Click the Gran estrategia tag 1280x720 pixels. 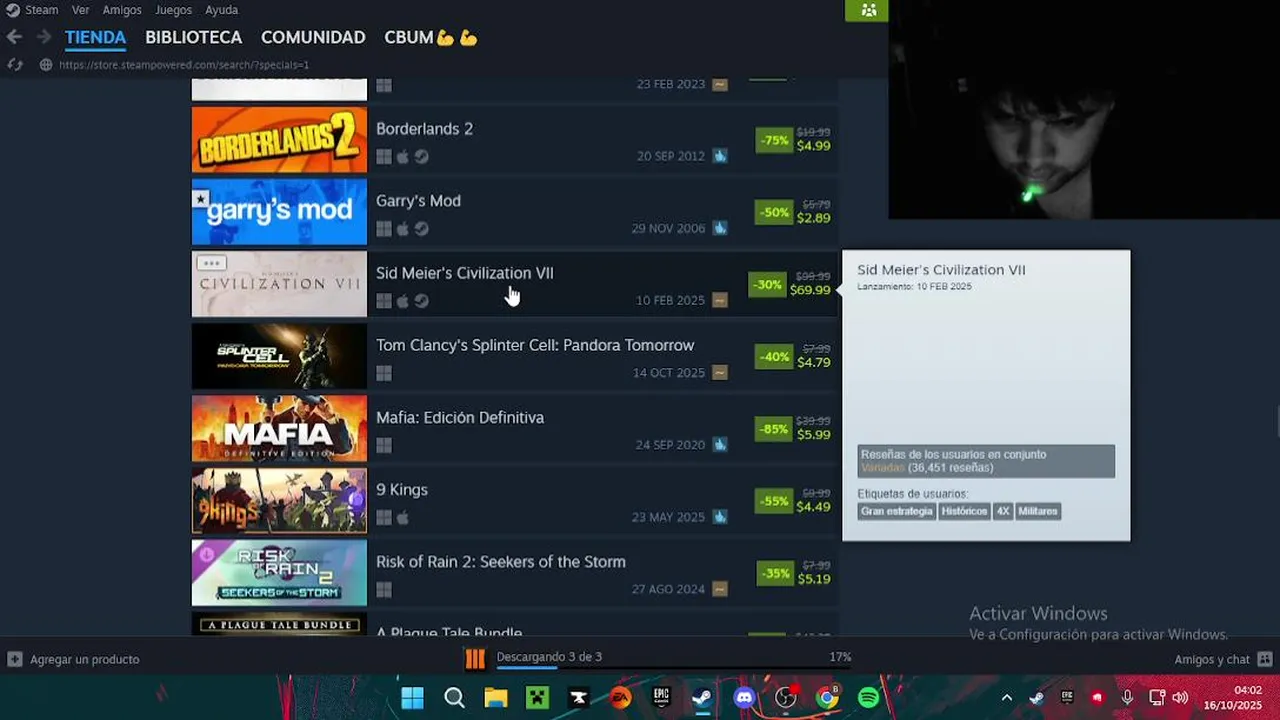896,511
